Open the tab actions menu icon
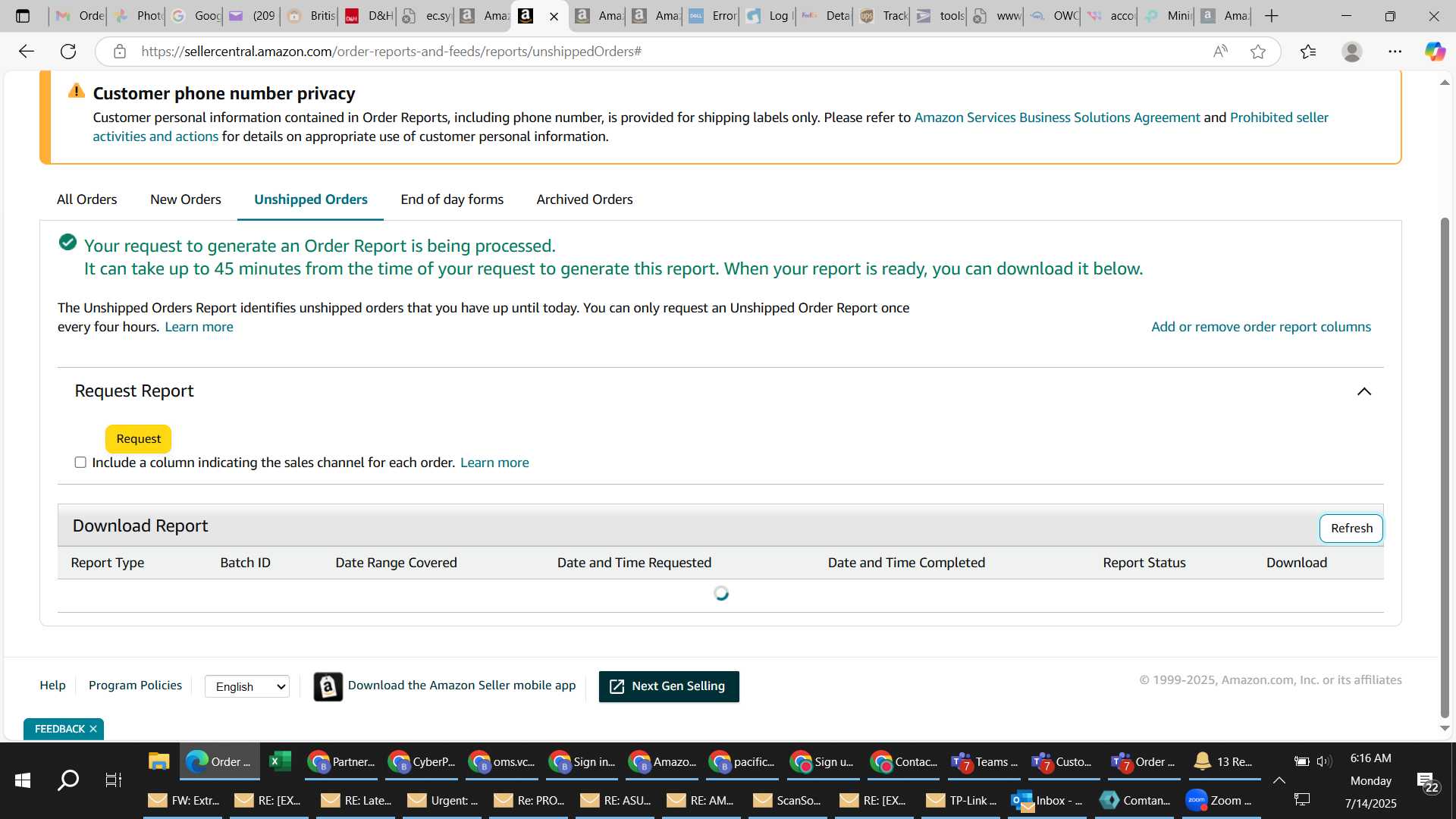1456x819 pixels. (x=23, y=16)
